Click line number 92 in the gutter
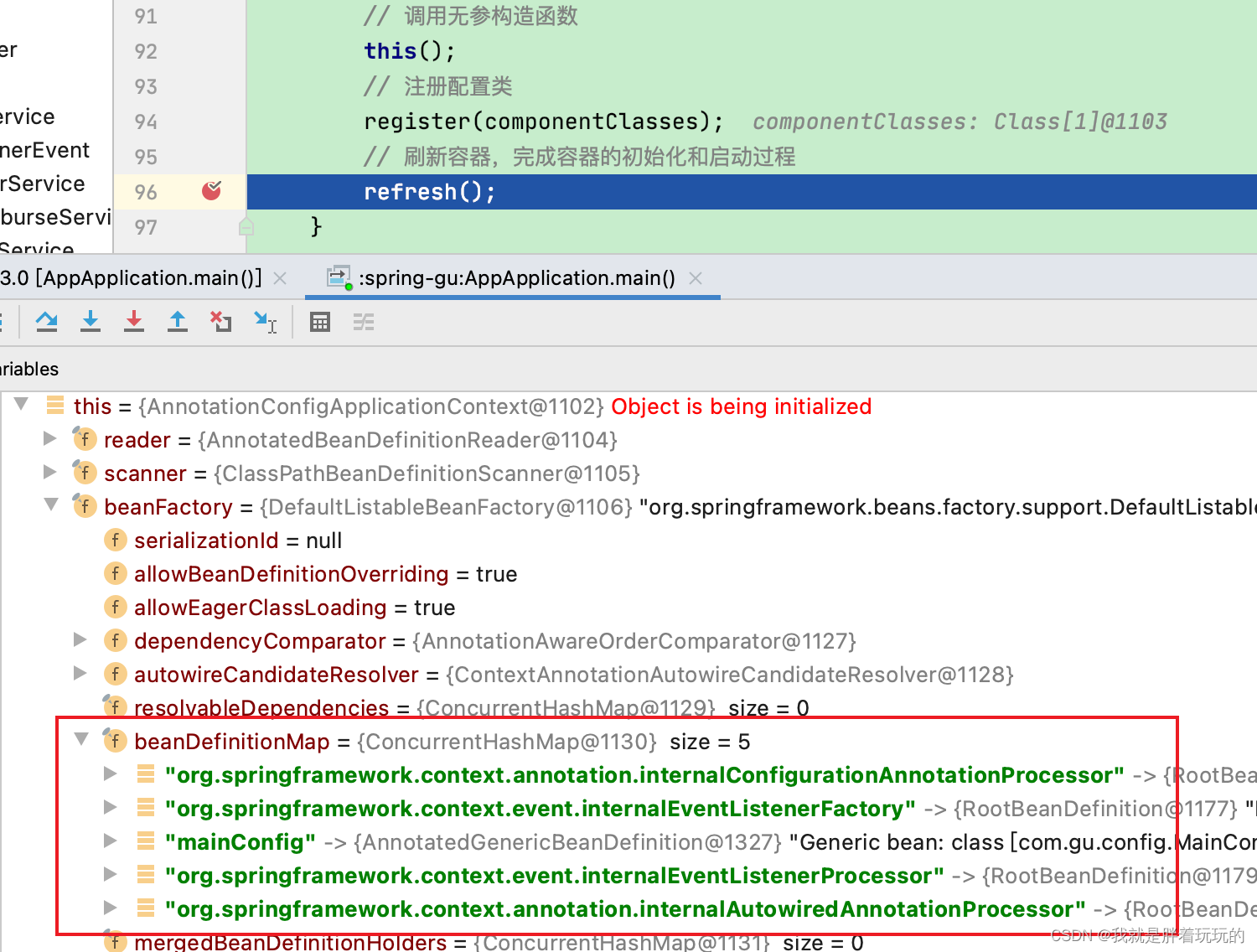Screen dimensions: 1257x952 coord(146,51)
